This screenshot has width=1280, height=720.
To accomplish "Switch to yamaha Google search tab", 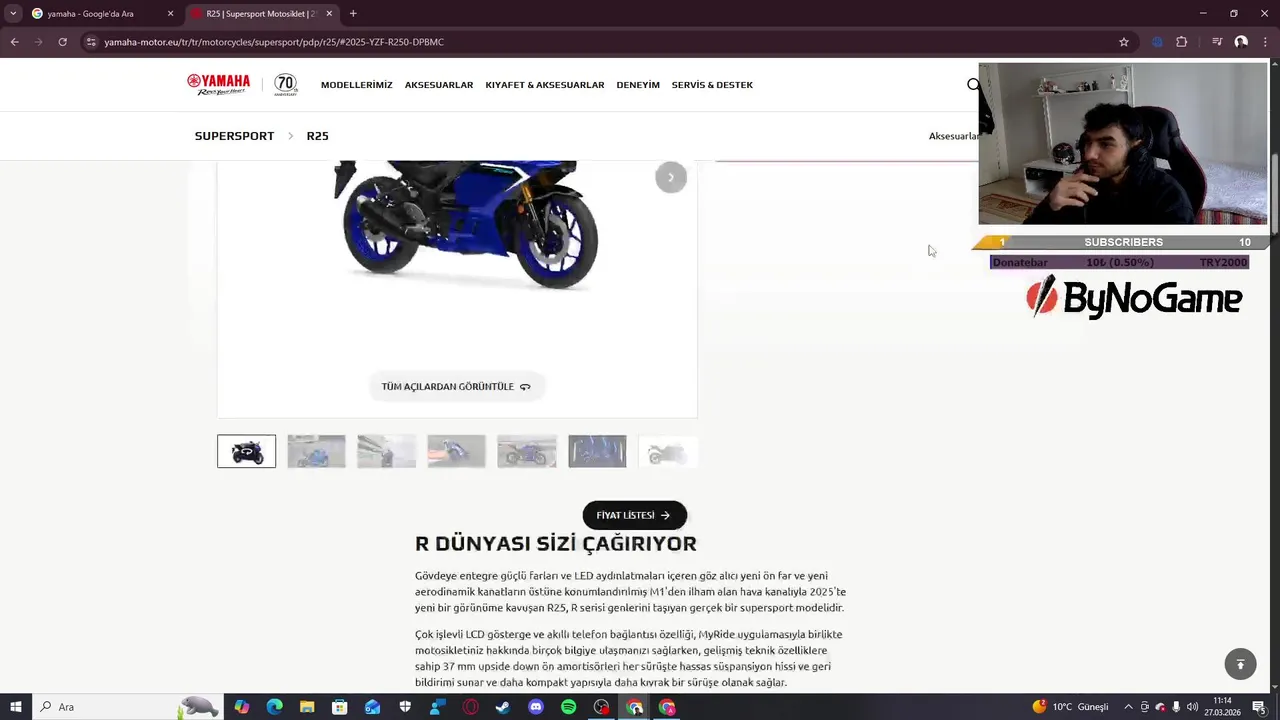I will [x=102, y=14].
